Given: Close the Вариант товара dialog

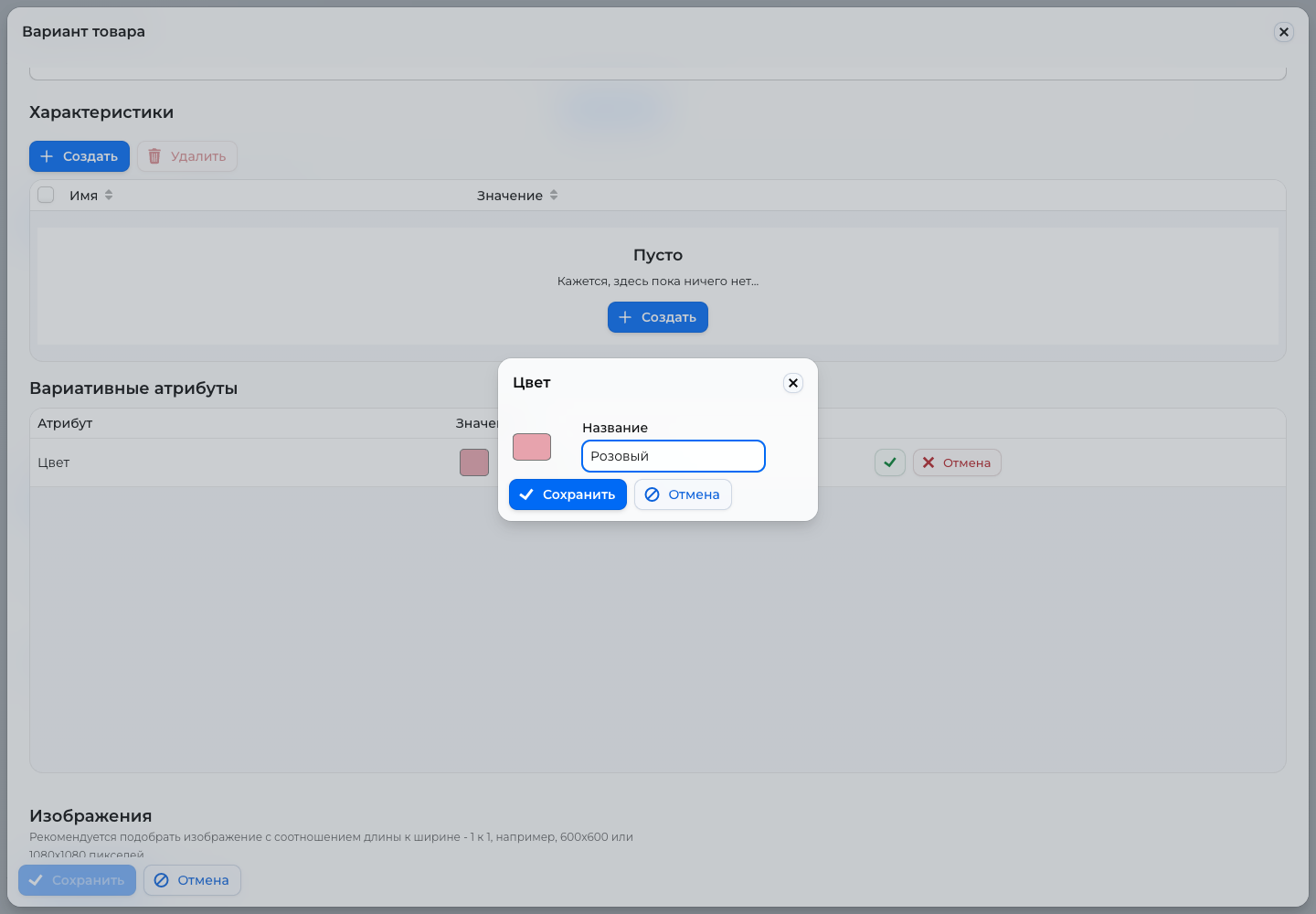Looking at the screenshot, I should click(1284, 32).
